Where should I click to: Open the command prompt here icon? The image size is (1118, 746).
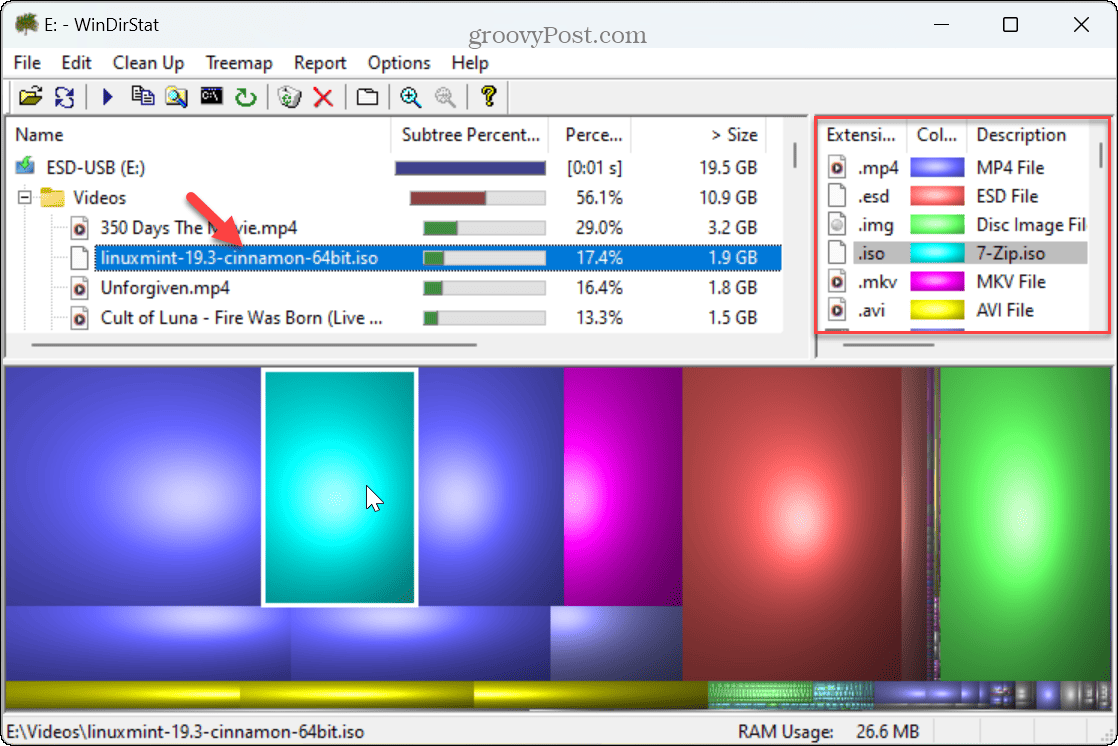pyautogui.click(x=211, y=97)
